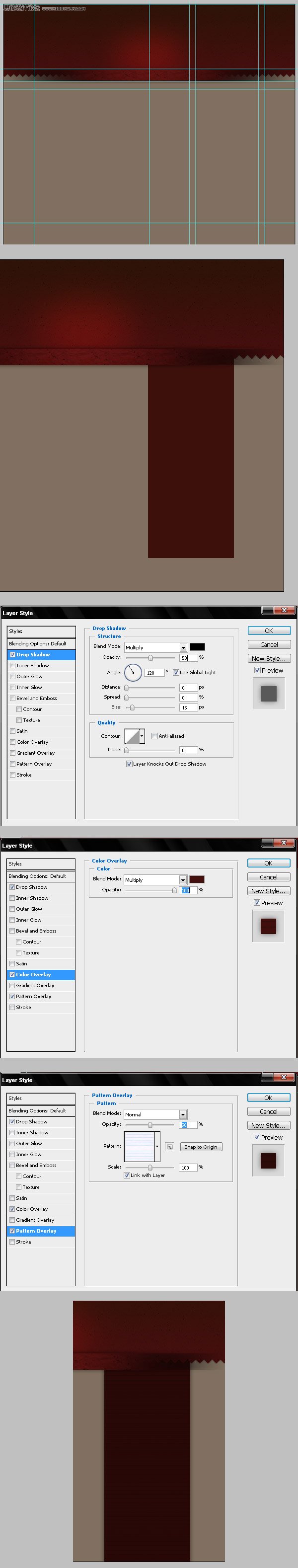Click Drop Shadow Opacity field showing 50

tap(189, 657)
